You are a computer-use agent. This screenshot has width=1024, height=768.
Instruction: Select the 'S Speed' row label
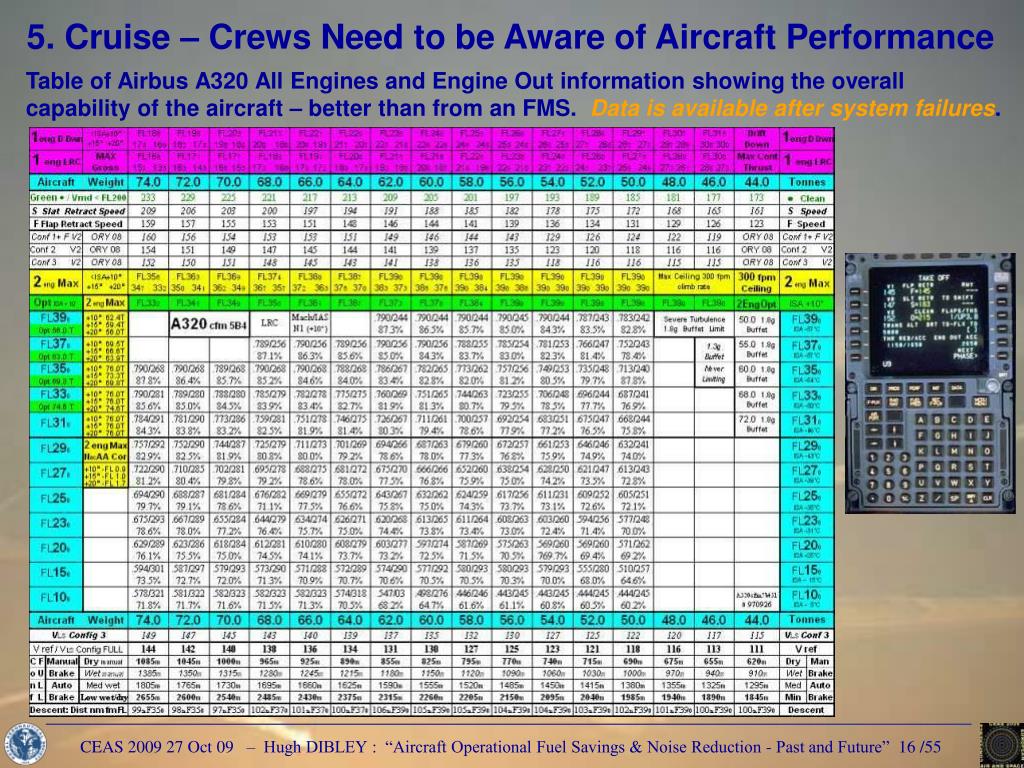tap(808, 211)
